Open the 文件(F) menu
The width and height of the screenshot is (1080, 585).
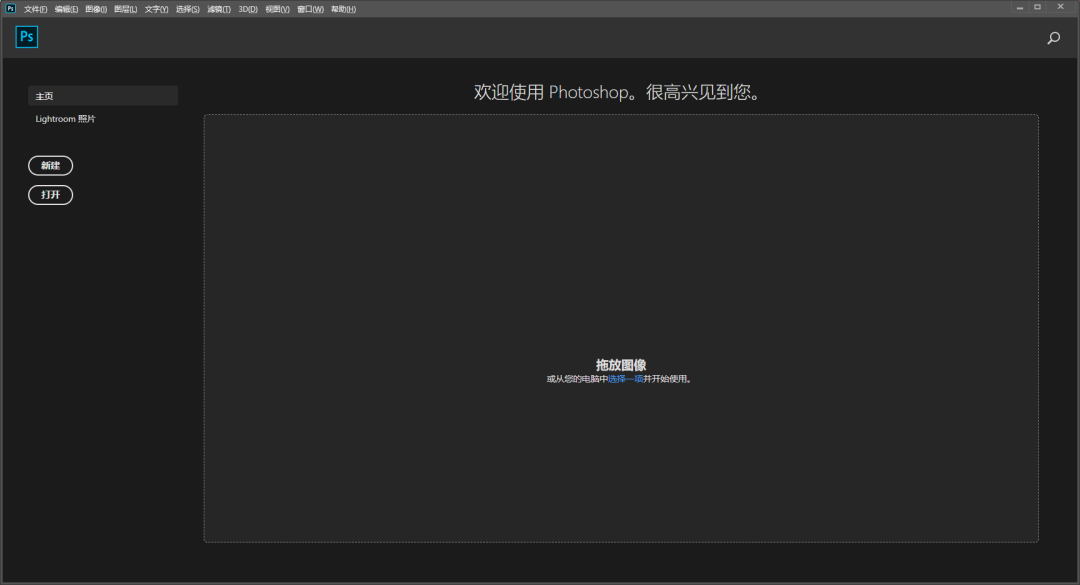pos(35,9)
